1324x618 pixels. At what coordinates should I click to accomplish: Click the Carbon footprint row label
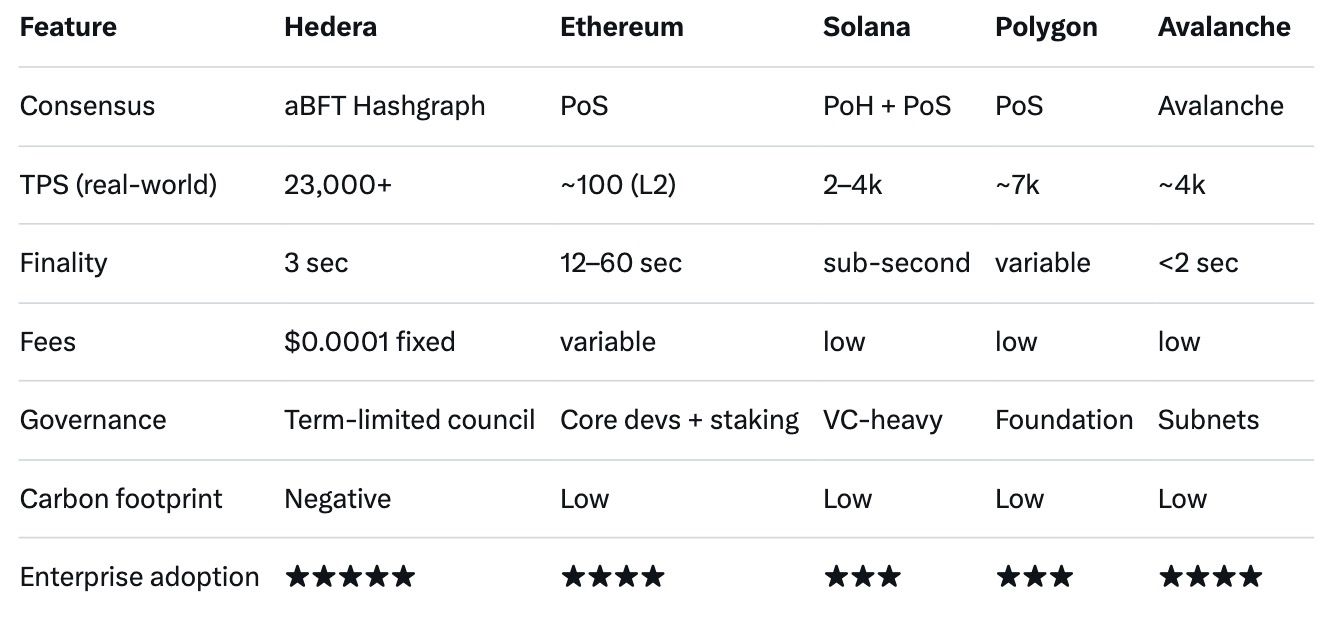[x=121, y=499]
